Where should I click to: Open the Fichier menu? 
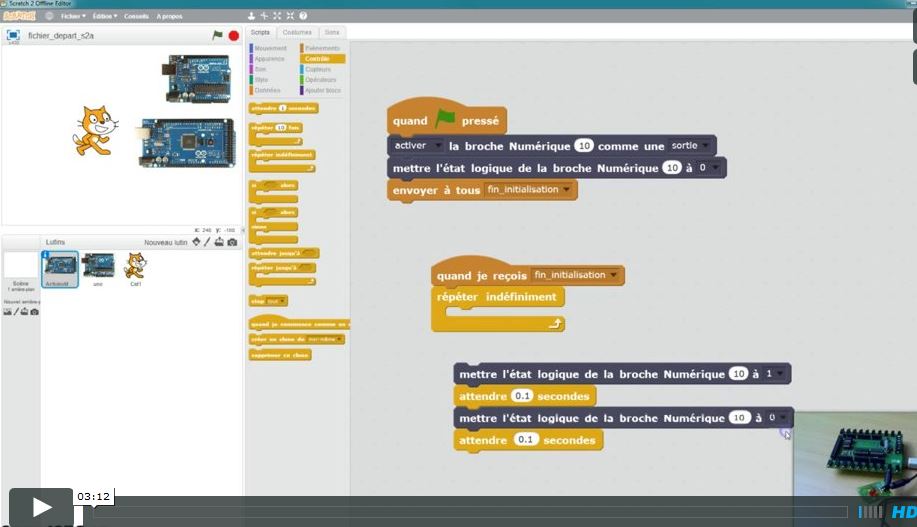73,16
